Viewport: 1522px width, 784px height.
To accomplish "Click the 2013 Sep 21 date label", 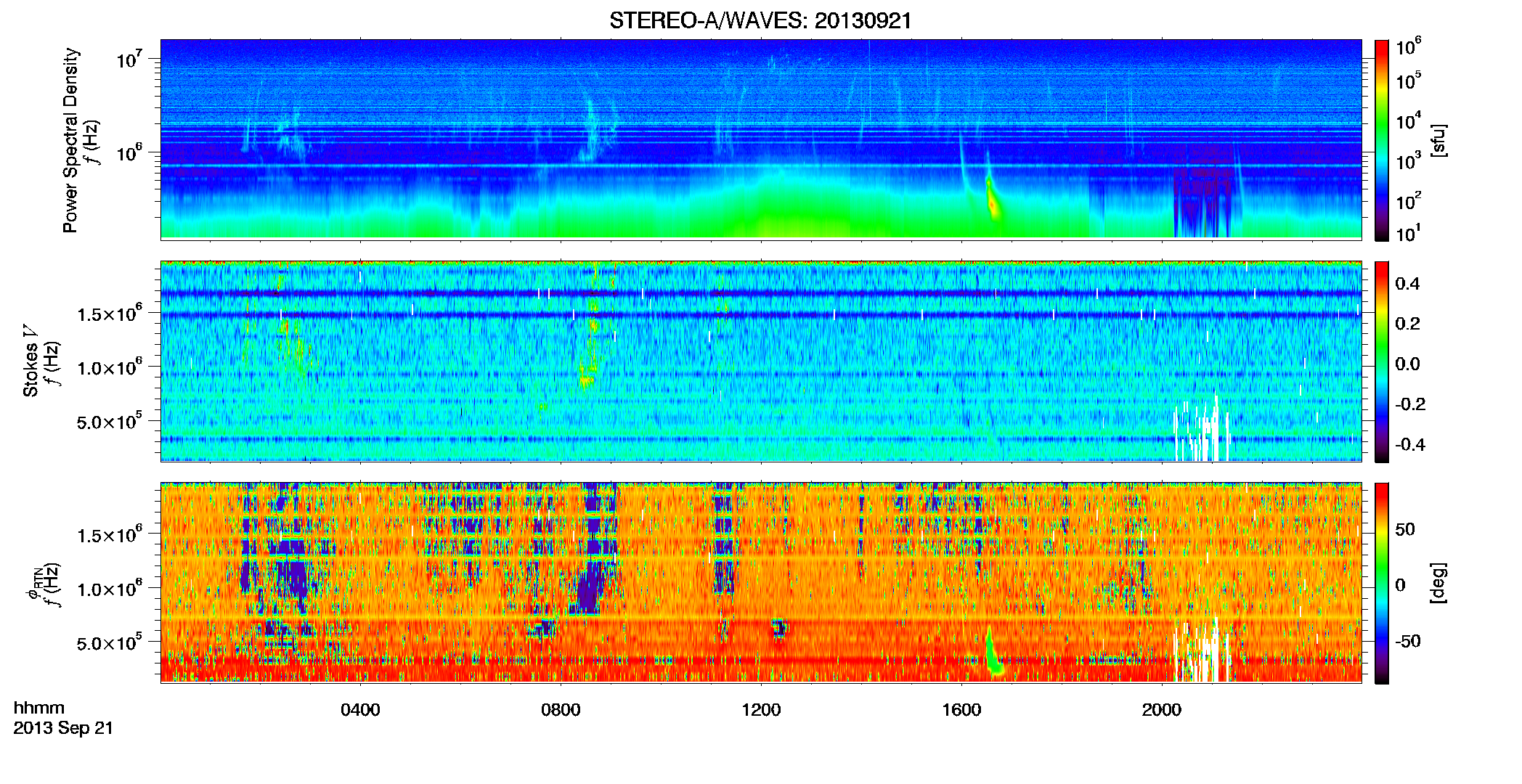I will (63, 728).
